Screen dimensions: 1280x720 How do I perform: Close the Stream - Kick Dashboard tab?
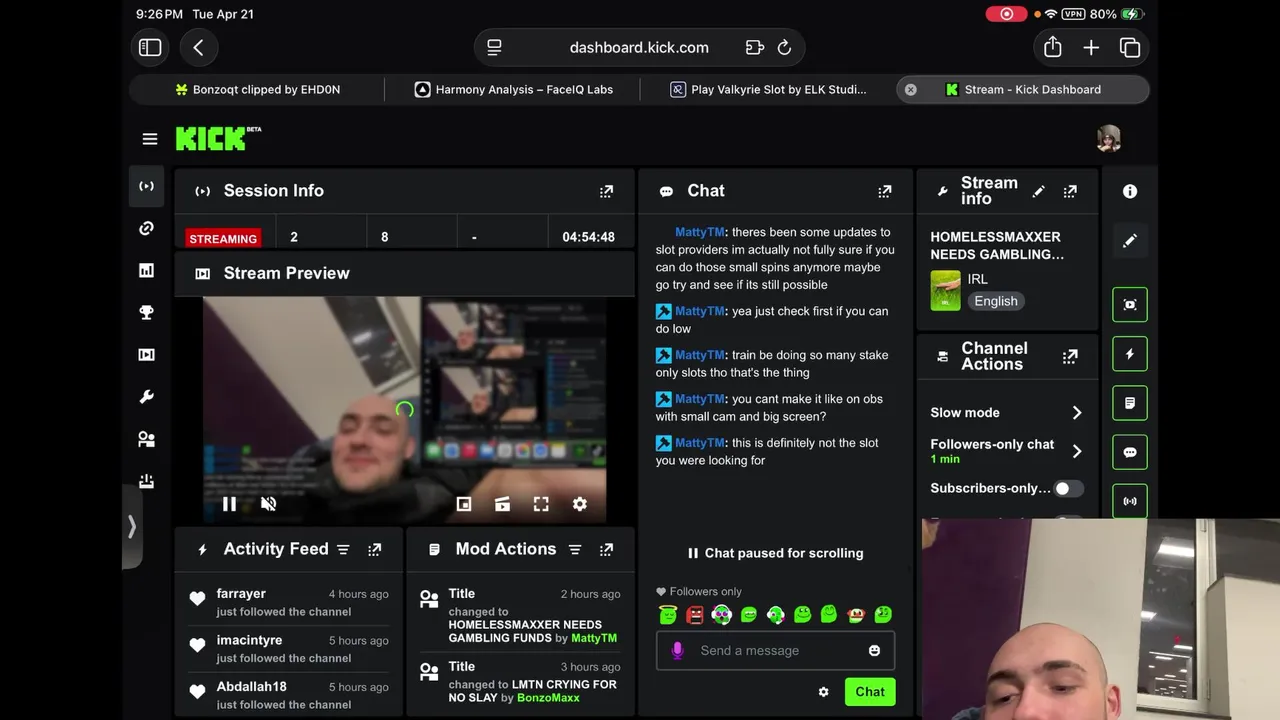(x=910, y=89)
